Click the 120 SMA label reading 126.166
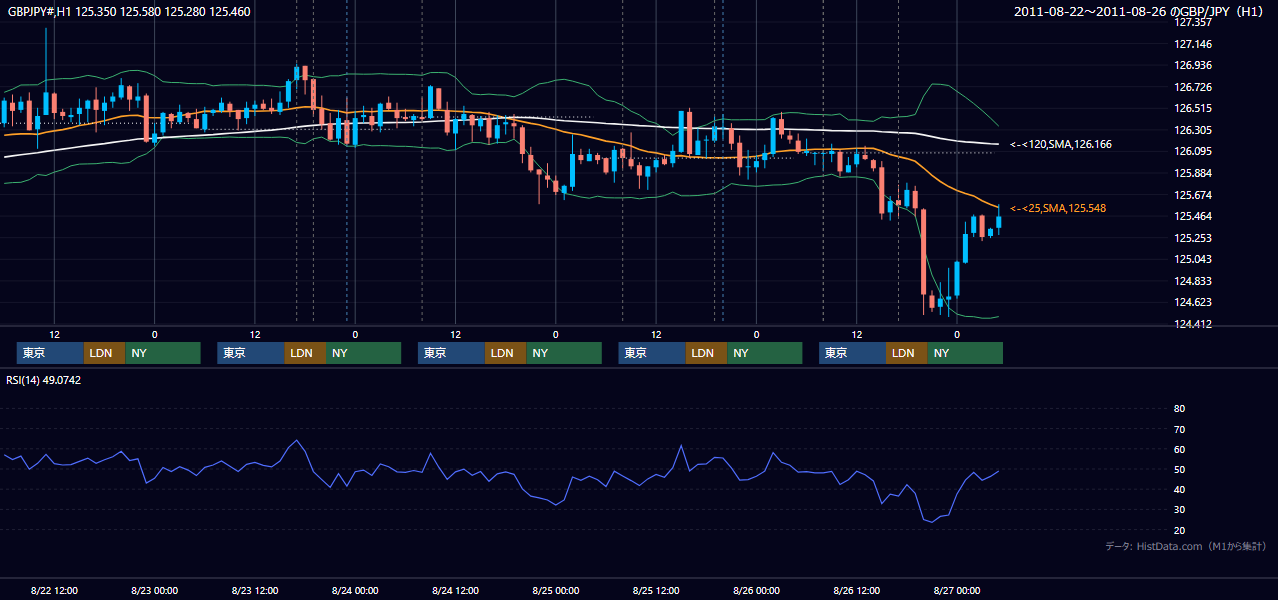 [x=1061, y=145]
